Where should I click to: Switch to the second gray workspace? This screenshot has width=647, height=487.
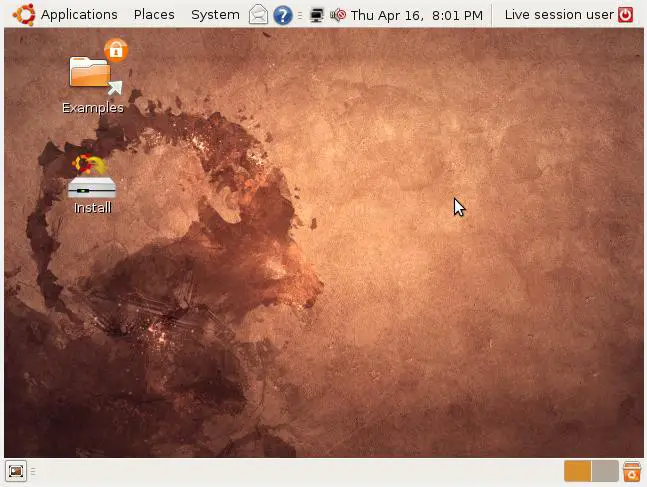point(605,471)
